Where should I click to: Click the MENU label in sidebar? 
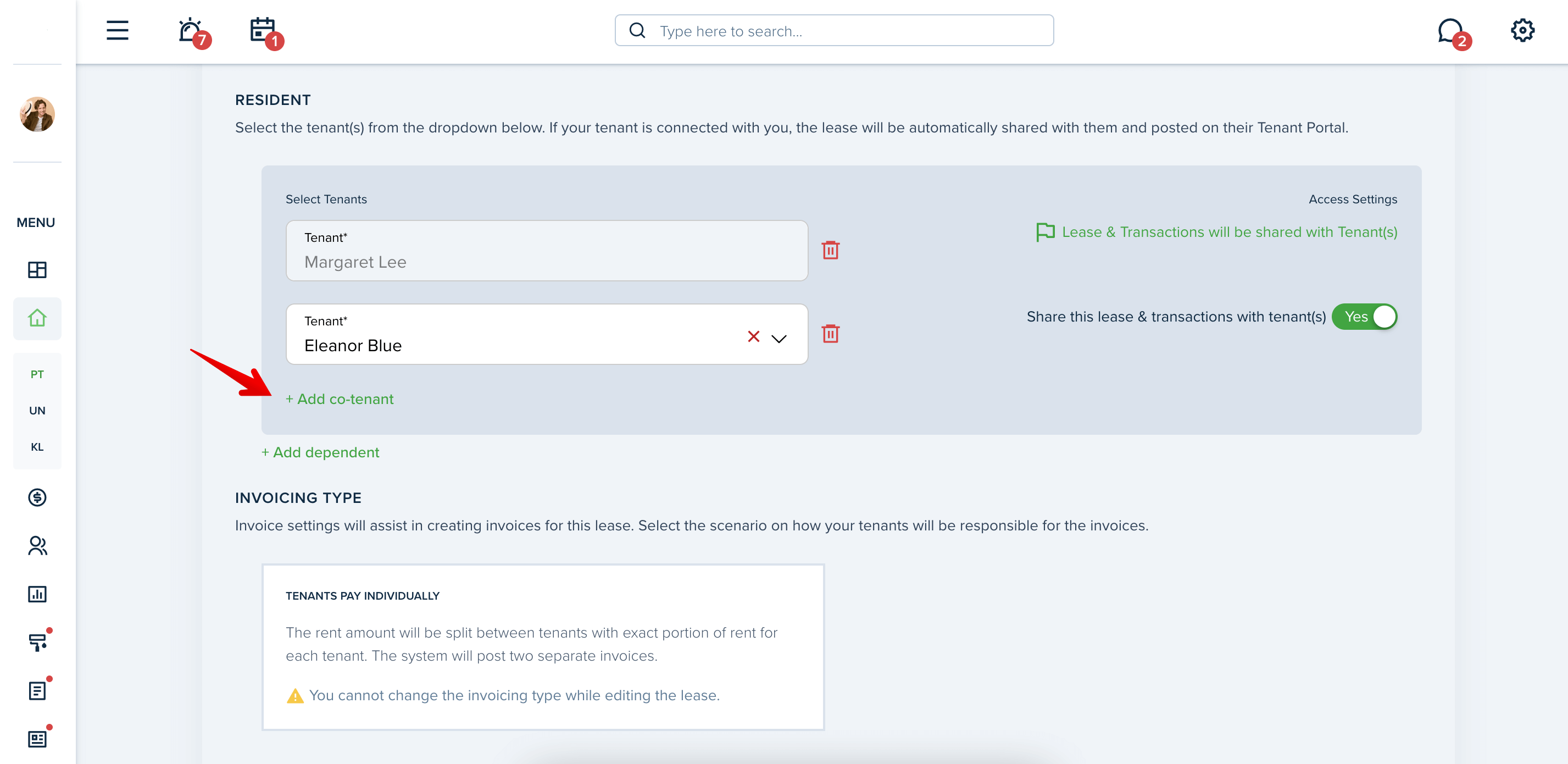coord(36,223)
